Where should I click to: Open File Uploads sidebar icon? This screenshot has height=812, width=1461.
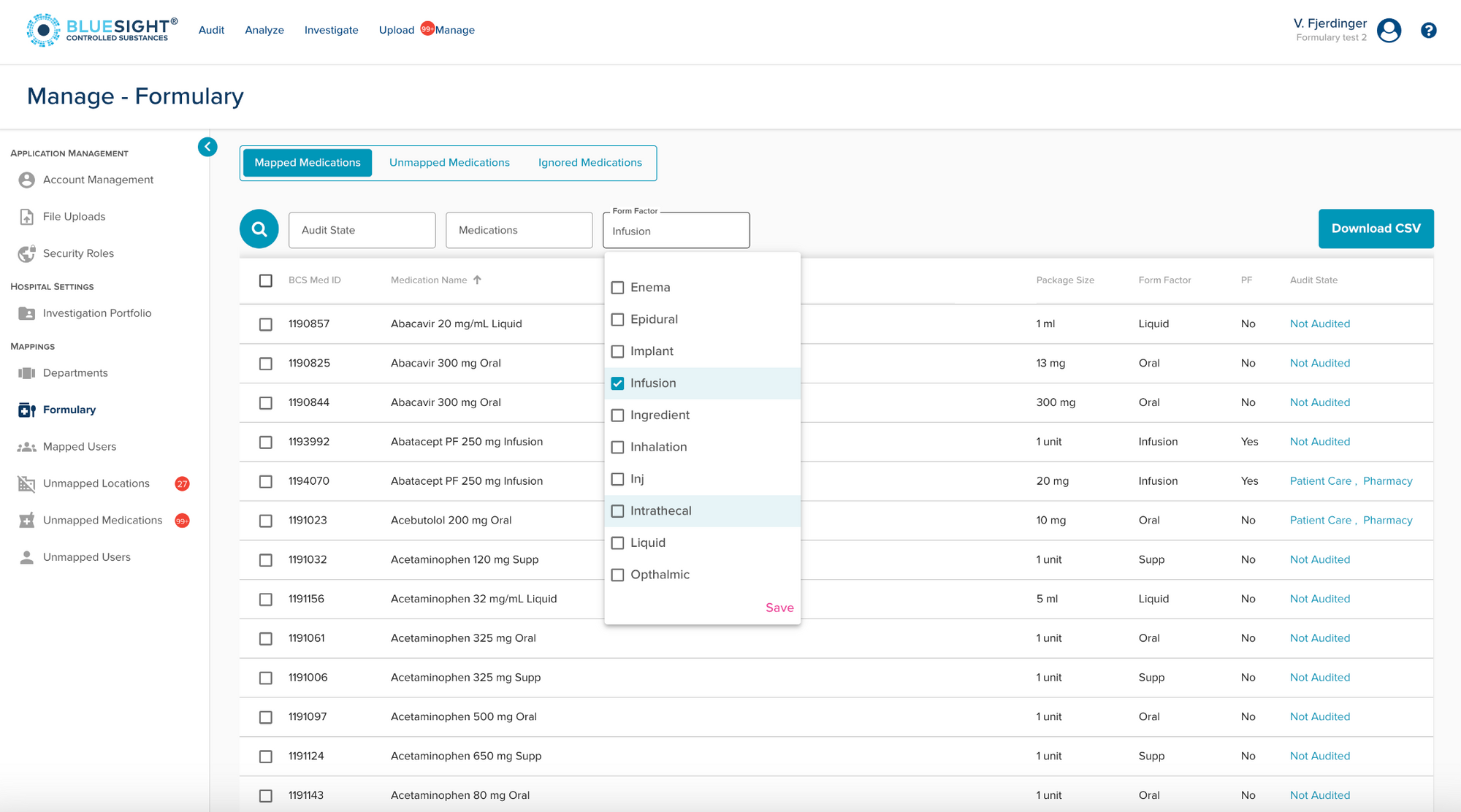pos(27,217)
